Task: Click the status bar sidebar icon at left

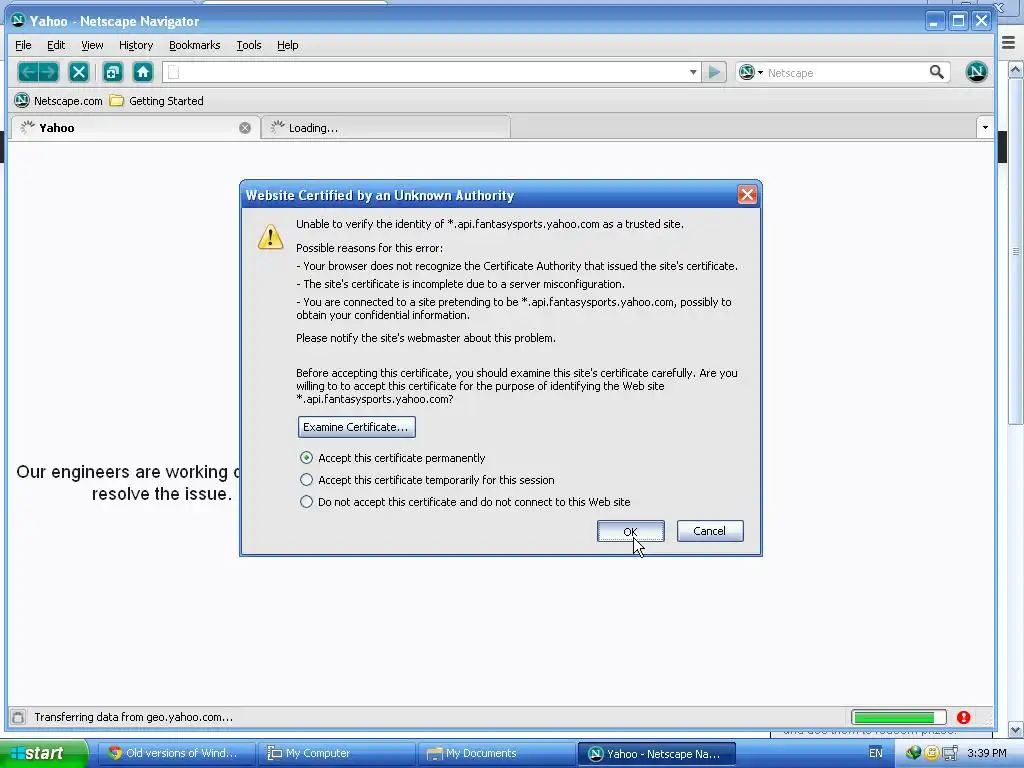Action: click(18, 717)
